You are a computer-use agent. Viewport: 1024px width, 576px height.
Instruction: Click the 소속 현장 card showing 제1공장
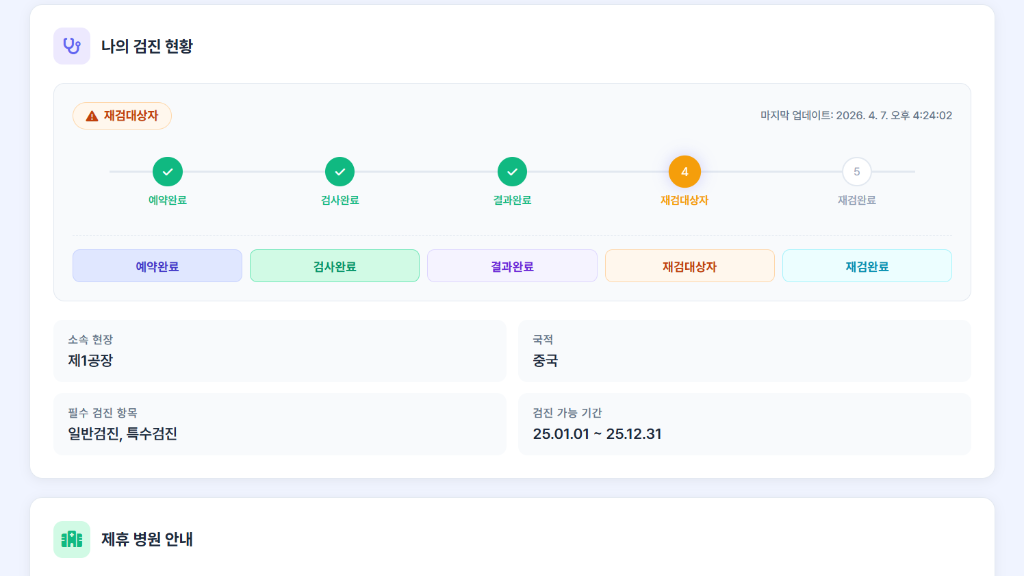coord(280,351)
